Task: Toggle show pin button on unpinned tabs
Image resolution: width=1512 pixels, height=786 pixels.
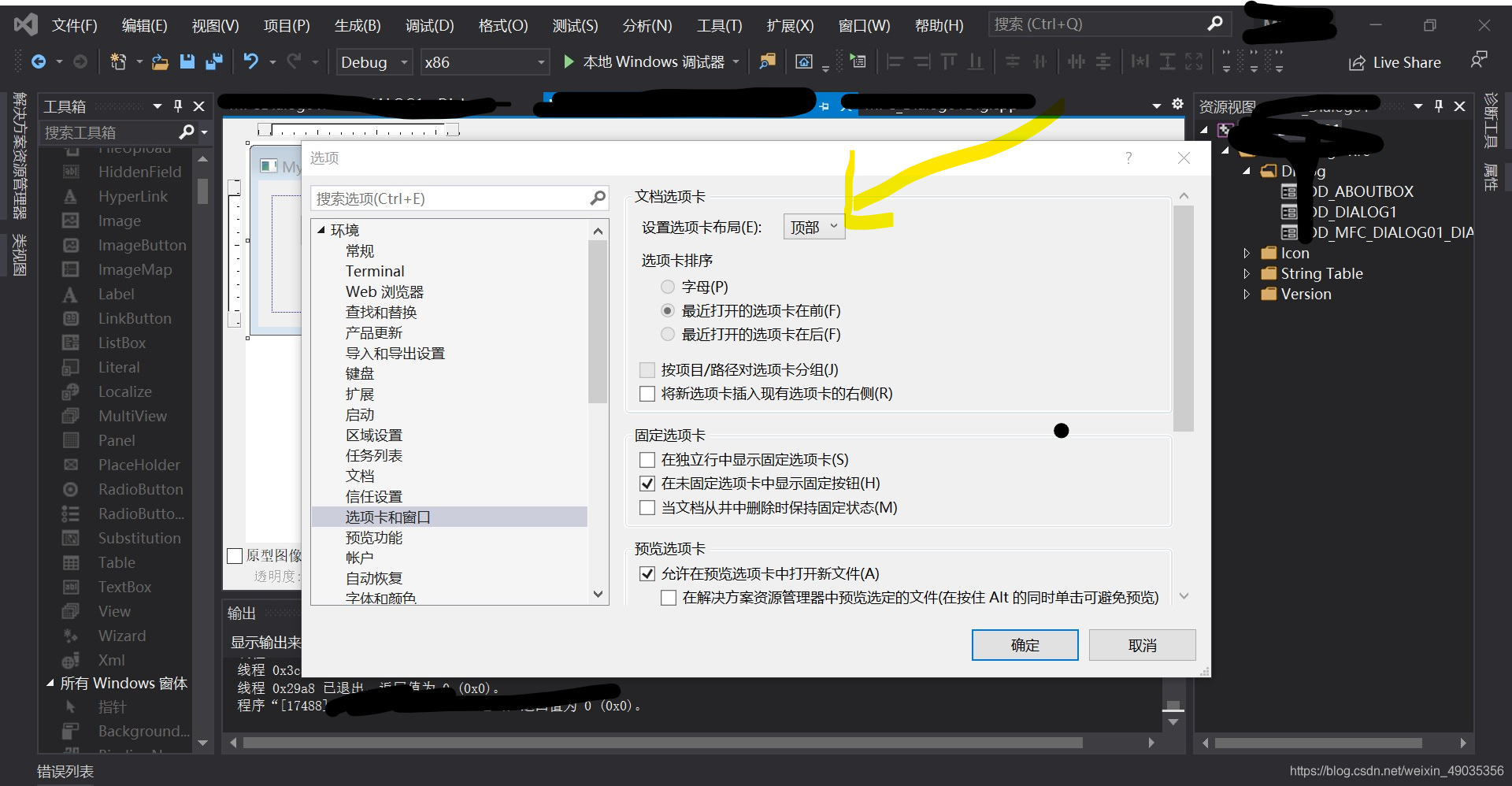Action: (x=647, y=483)
